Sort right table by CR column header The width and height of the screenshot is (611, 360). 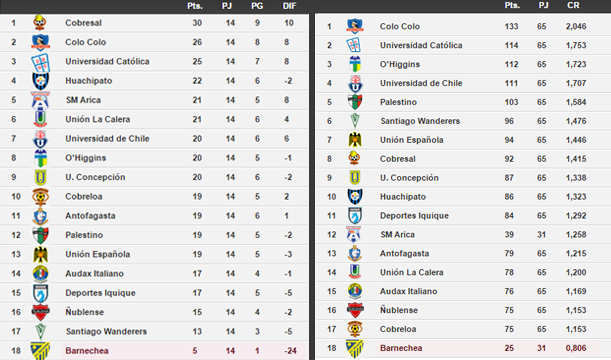click(573, 5)
